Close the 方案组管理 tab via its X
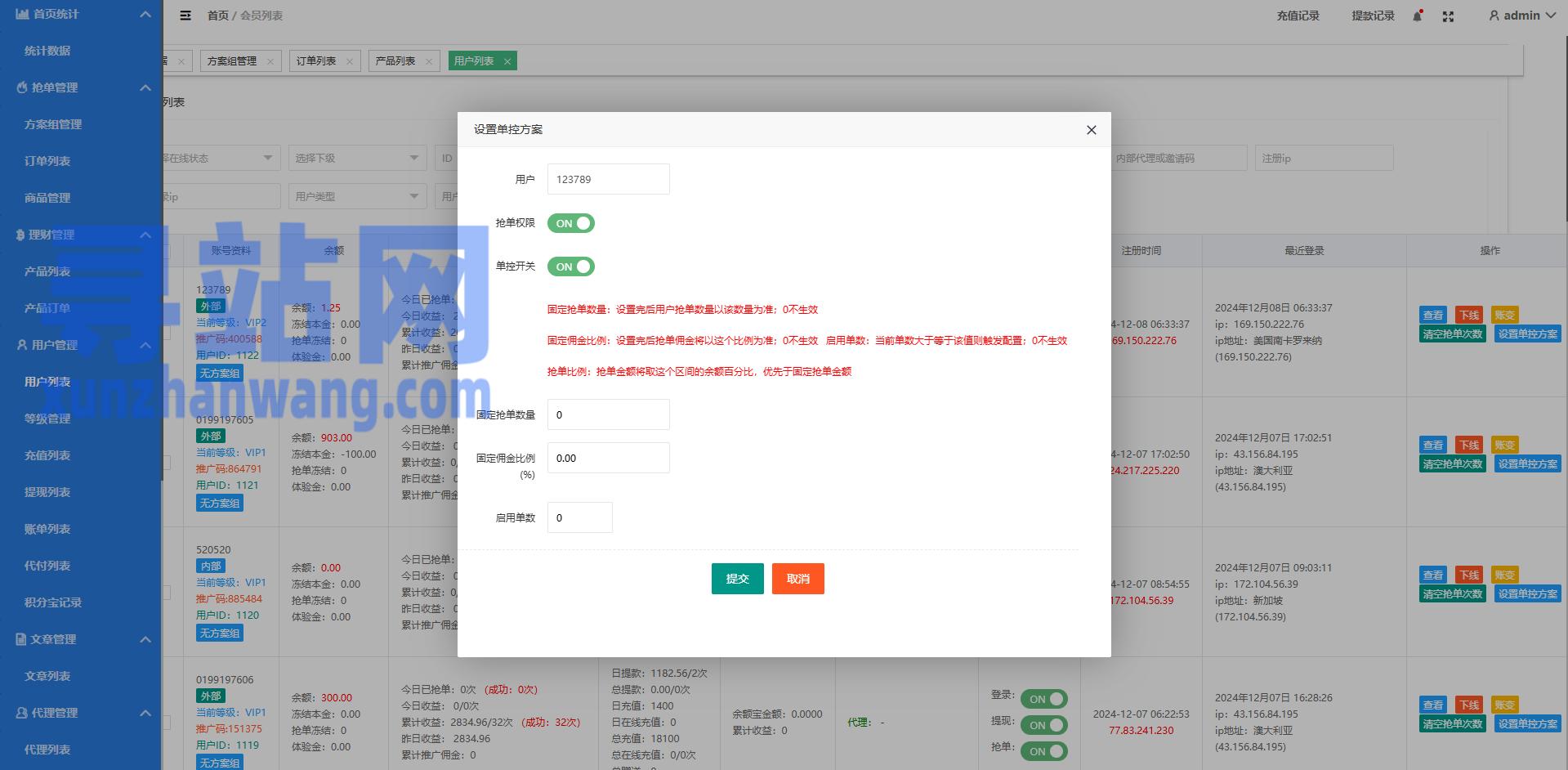The width and height of the screenshot is (1568, 770). 270,61
